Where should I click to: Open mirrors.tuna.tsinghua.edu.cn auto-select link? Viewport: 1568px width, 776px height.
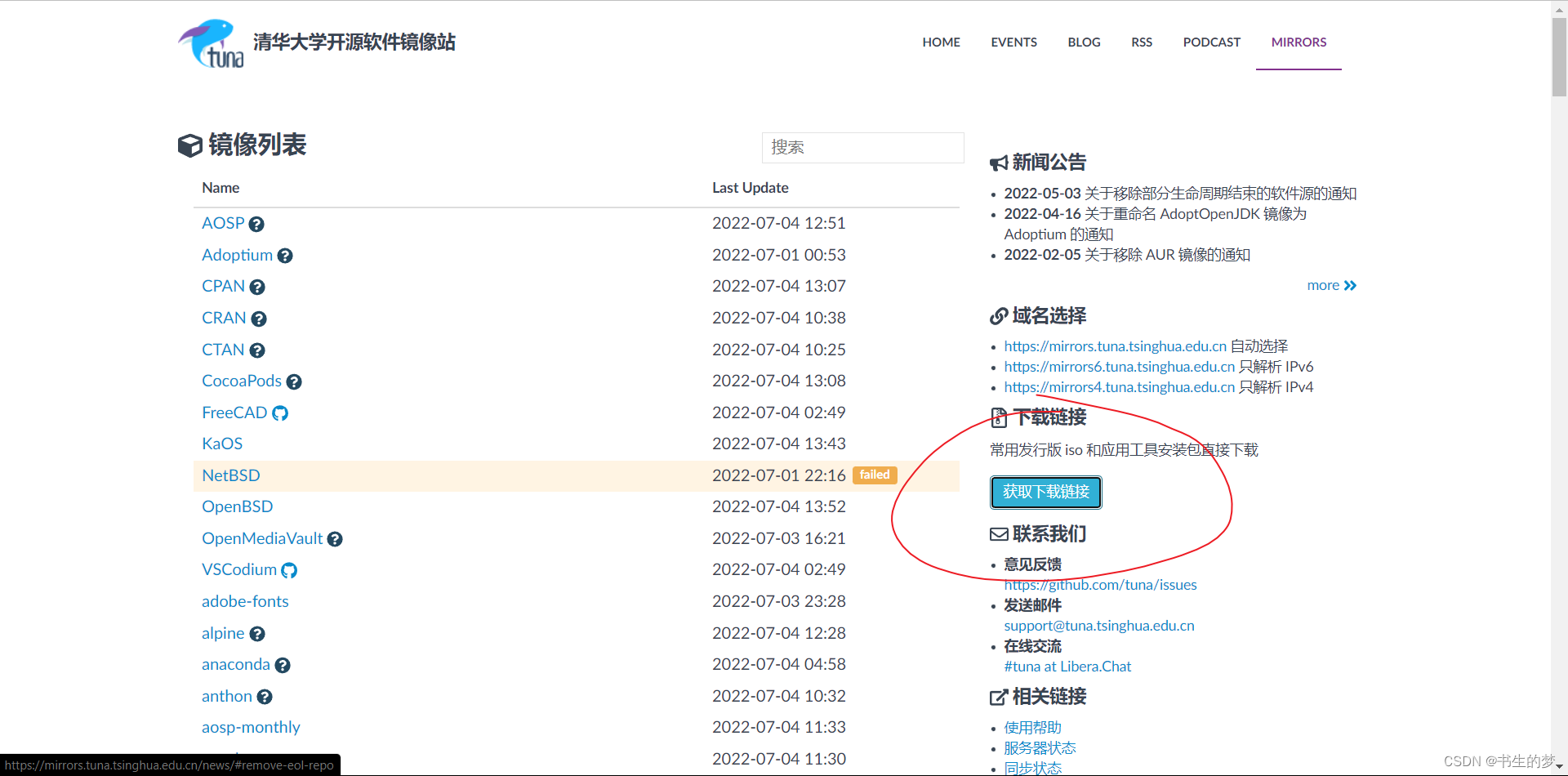[1116, 346]
